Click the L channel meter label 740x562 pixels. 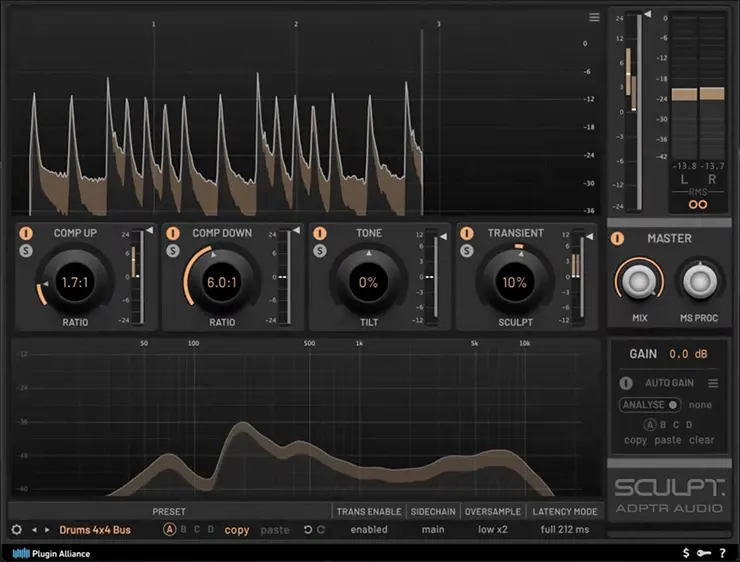pyautogui.click(x=684, y=179)
